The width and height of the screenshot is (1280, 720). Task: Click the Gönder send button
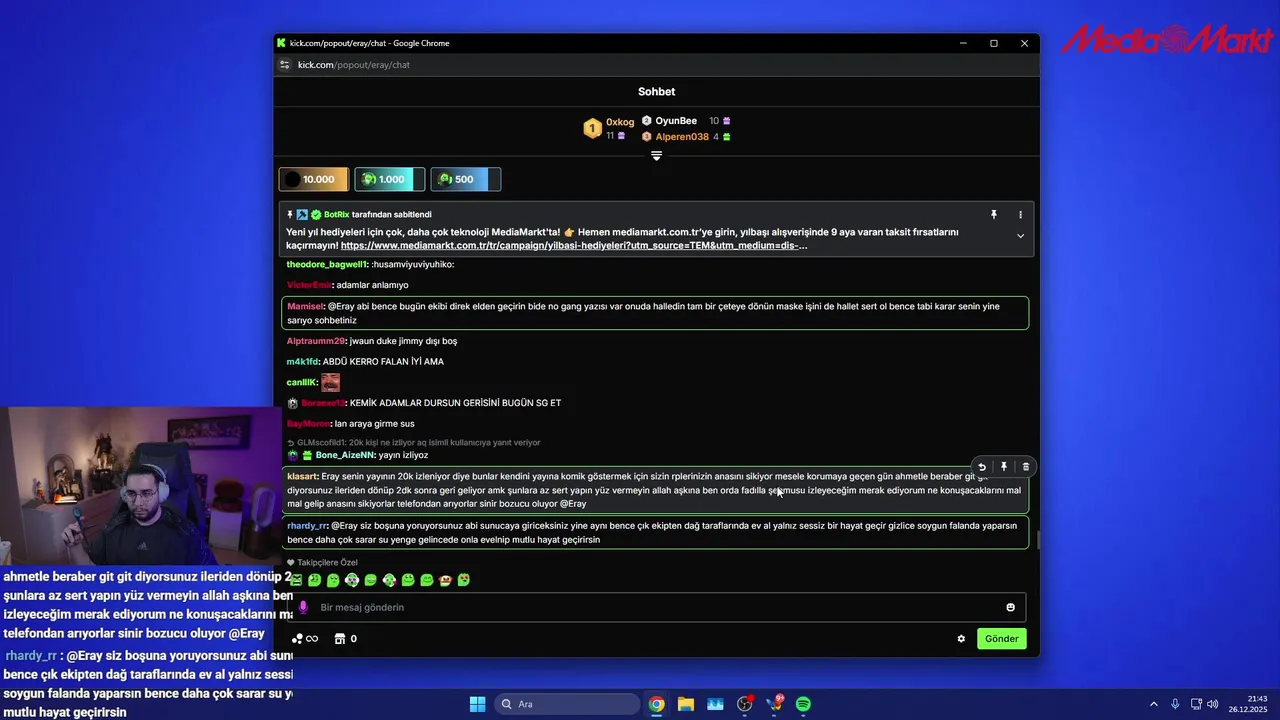(1001, 639)
